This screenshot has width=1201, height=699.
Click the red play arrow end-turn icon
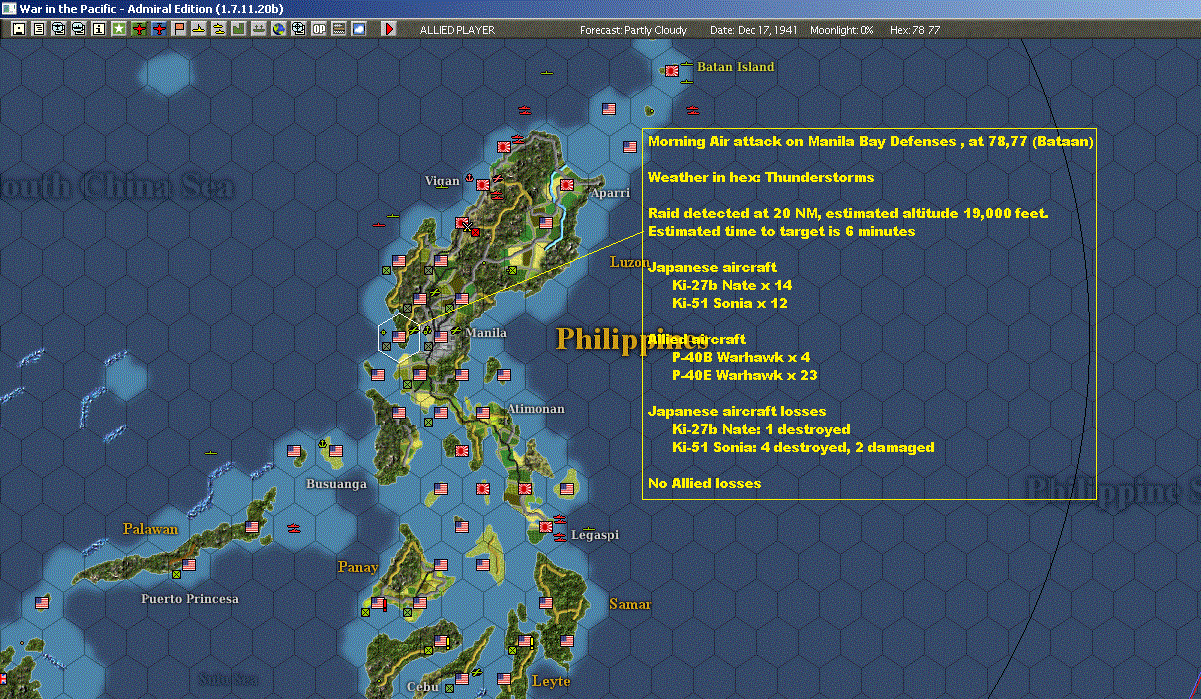[389, 29]
